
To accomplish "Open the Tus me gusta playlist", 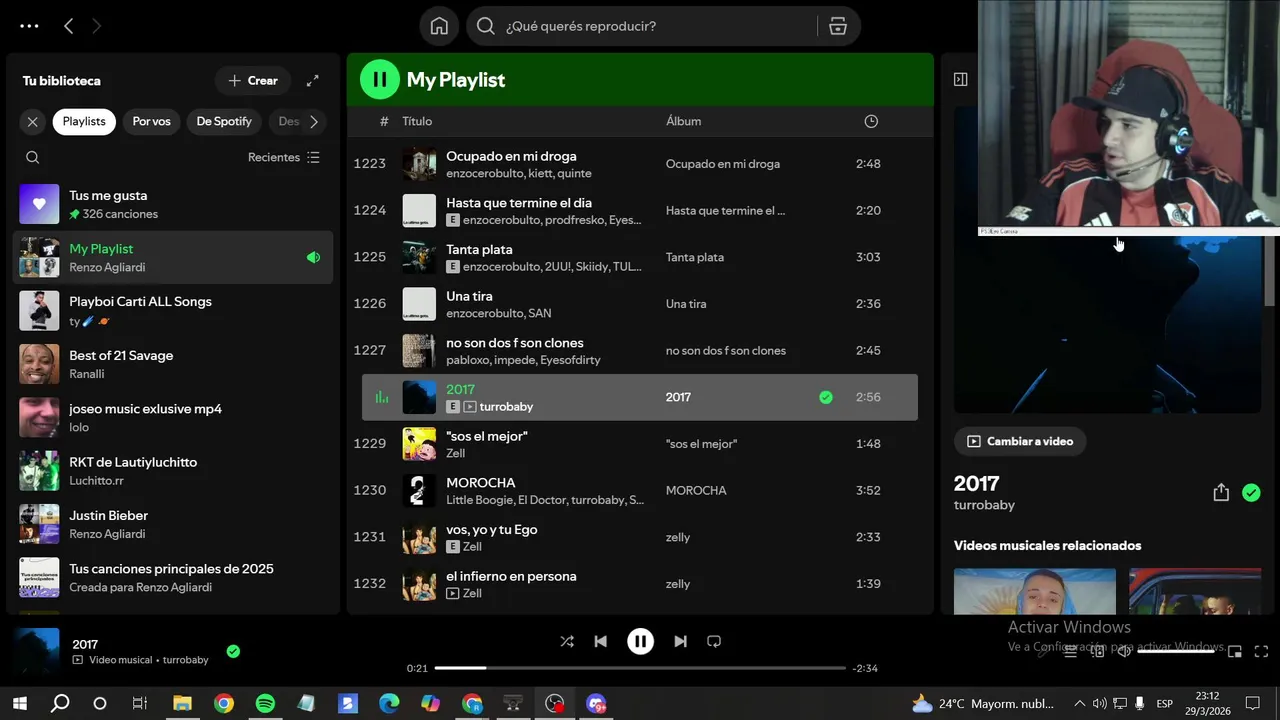I will [173, 204].
